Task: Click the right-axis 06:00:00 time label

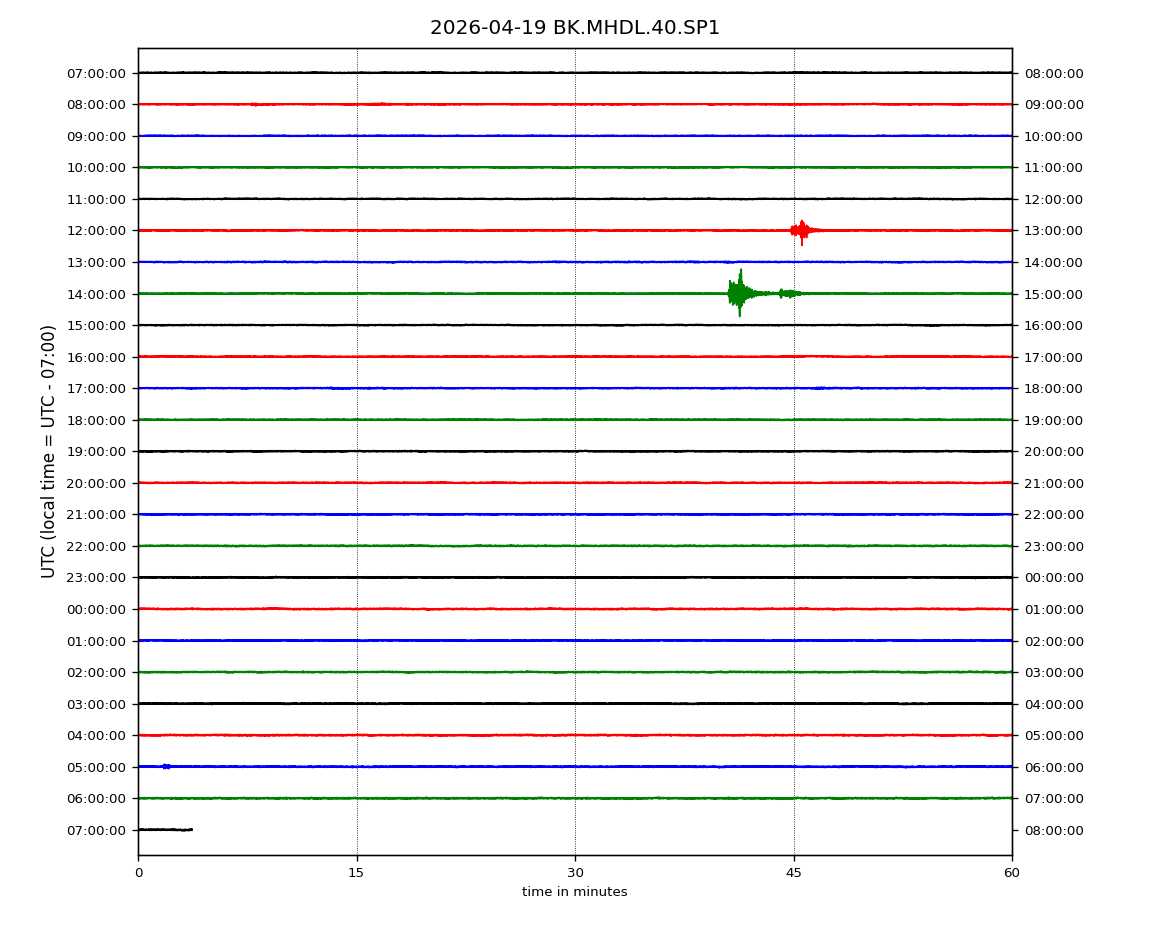Action: [1053, 767]
